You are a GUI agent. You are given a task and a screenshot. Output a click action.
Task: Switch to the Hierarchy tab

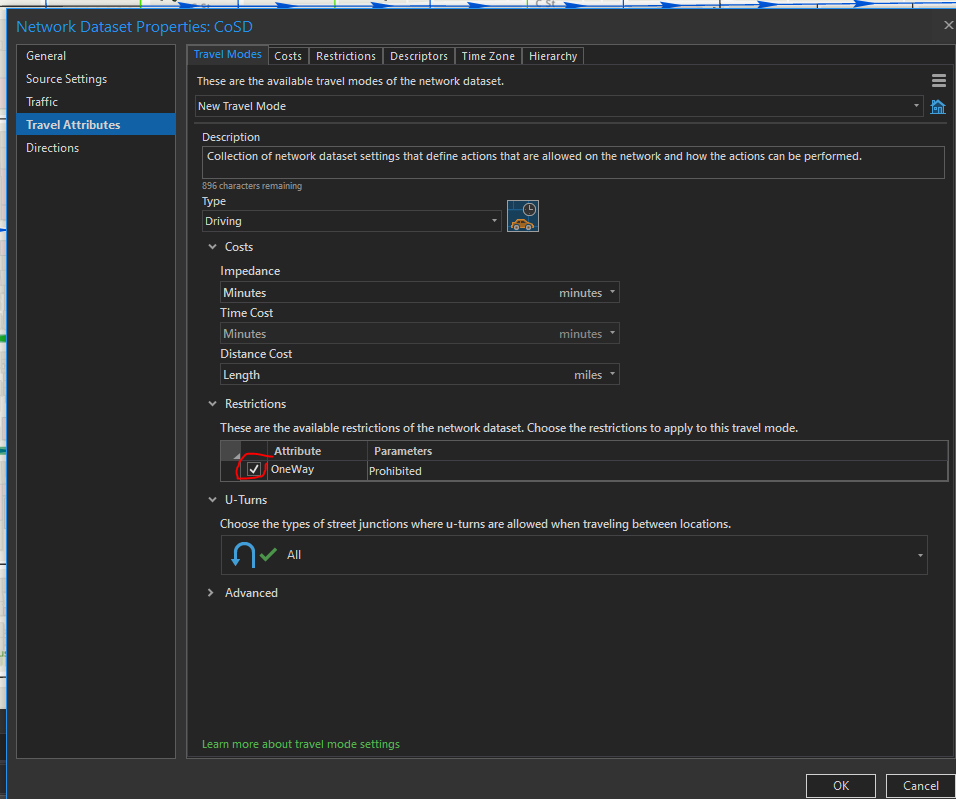(x=552, y=56)
